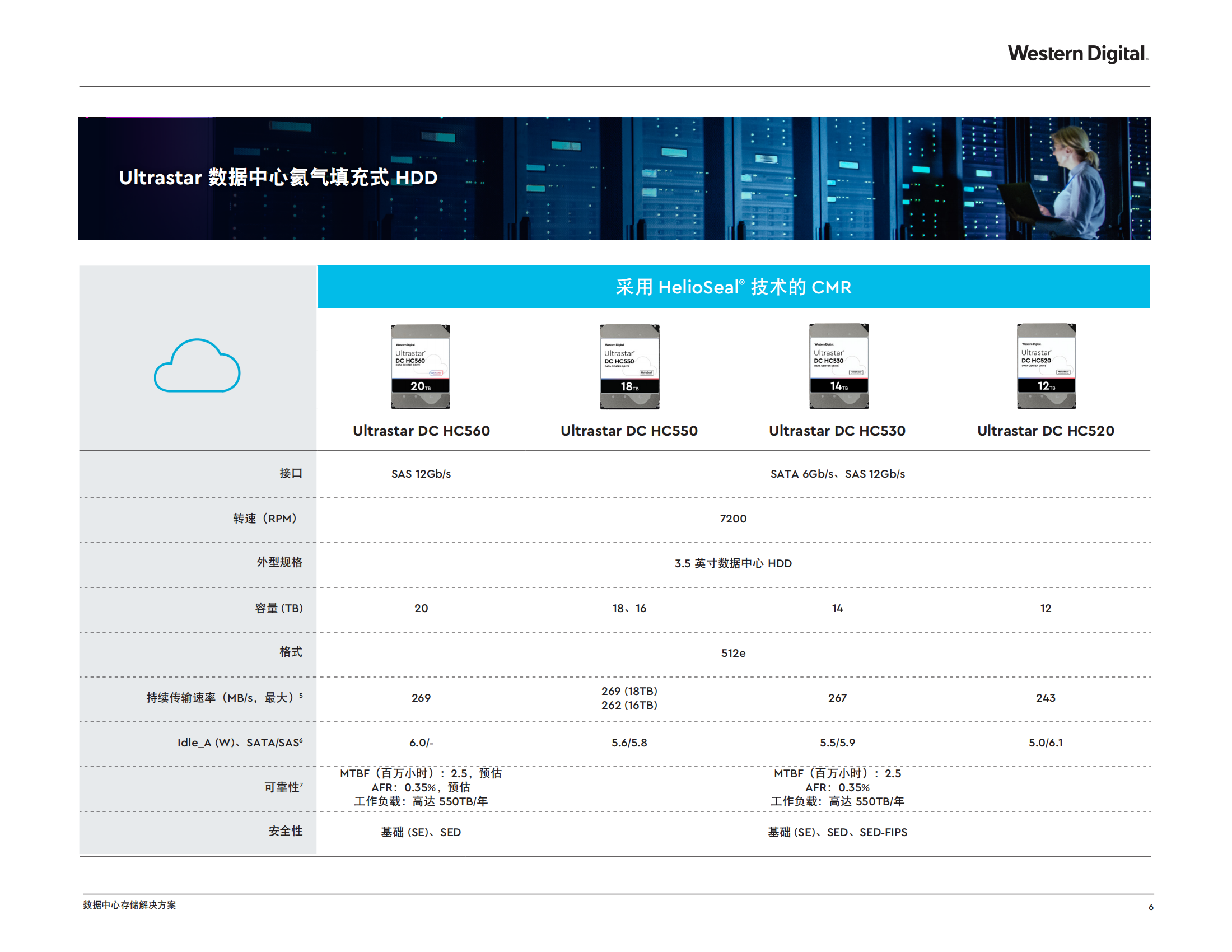Viewport: 1232px width, 952px height.
Task: Click the banner title 'Ultrastar 数据中心氦气填充式 HDD'
Action: pos(278,178)
